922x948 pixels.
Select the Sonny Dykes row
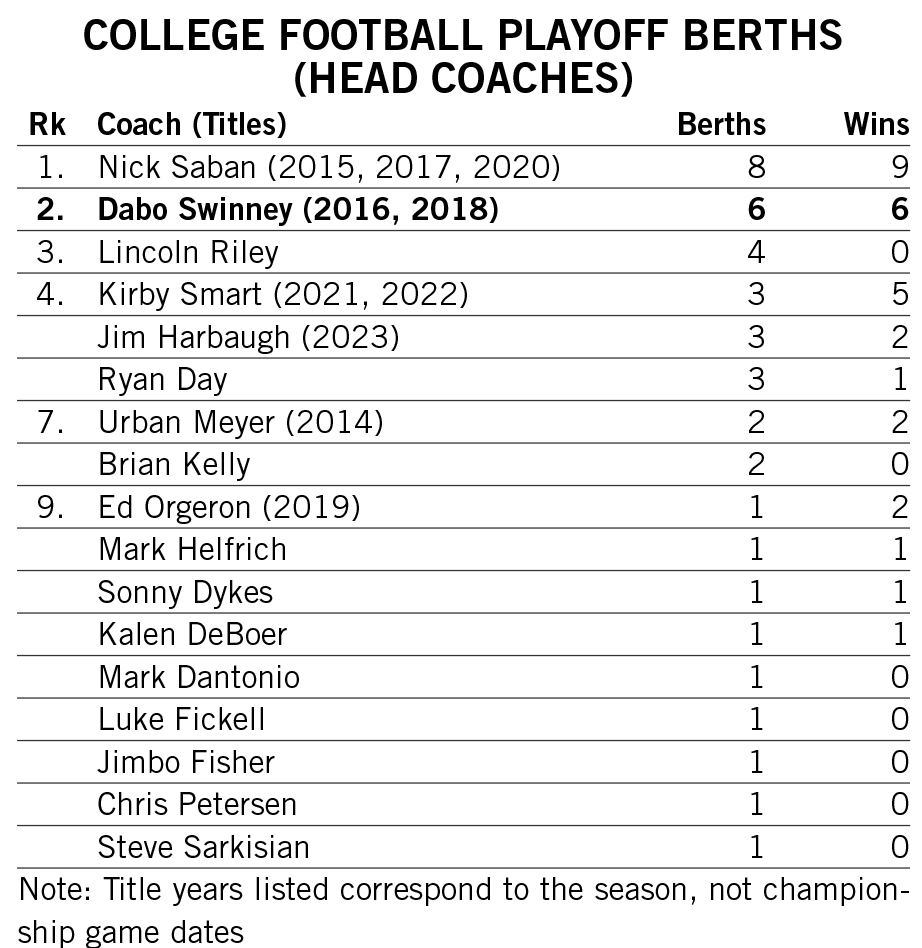[x=463, y=592]
